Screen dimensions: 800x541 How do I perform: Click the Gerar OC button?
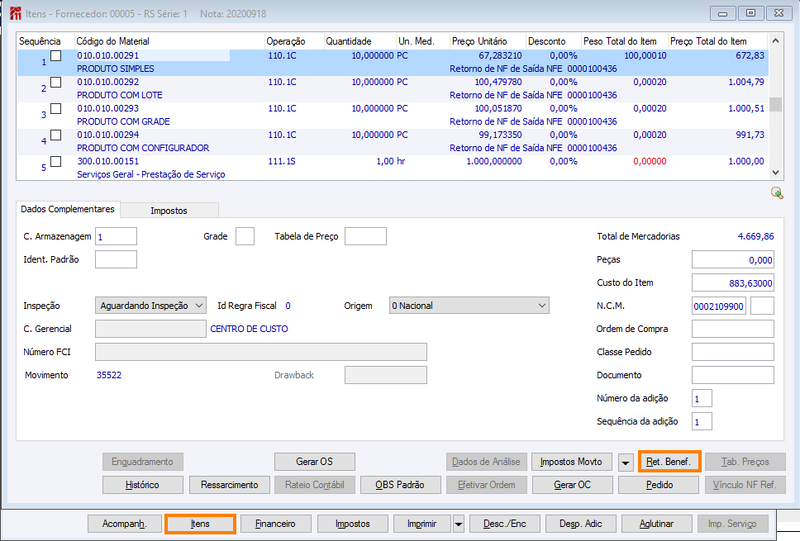coord(572,485)
